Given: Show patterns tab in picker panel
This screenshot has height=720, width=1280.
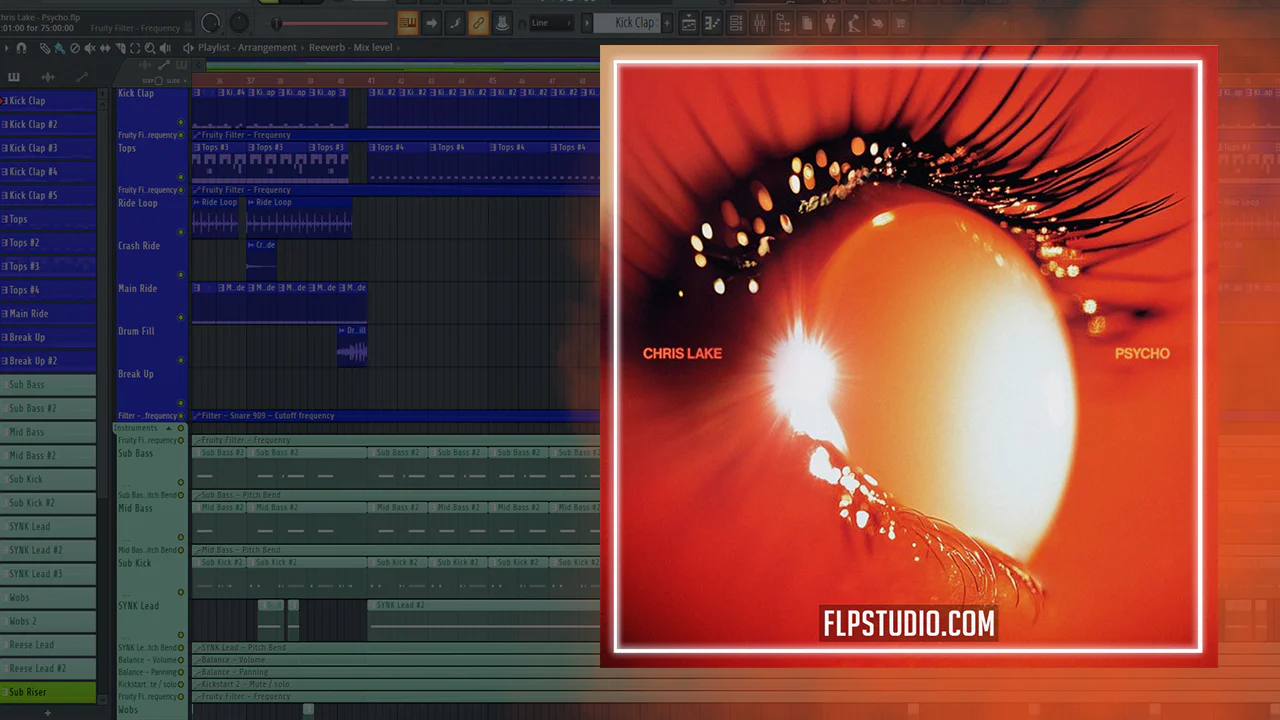Looking at the screenshot, I should (14, 77).
